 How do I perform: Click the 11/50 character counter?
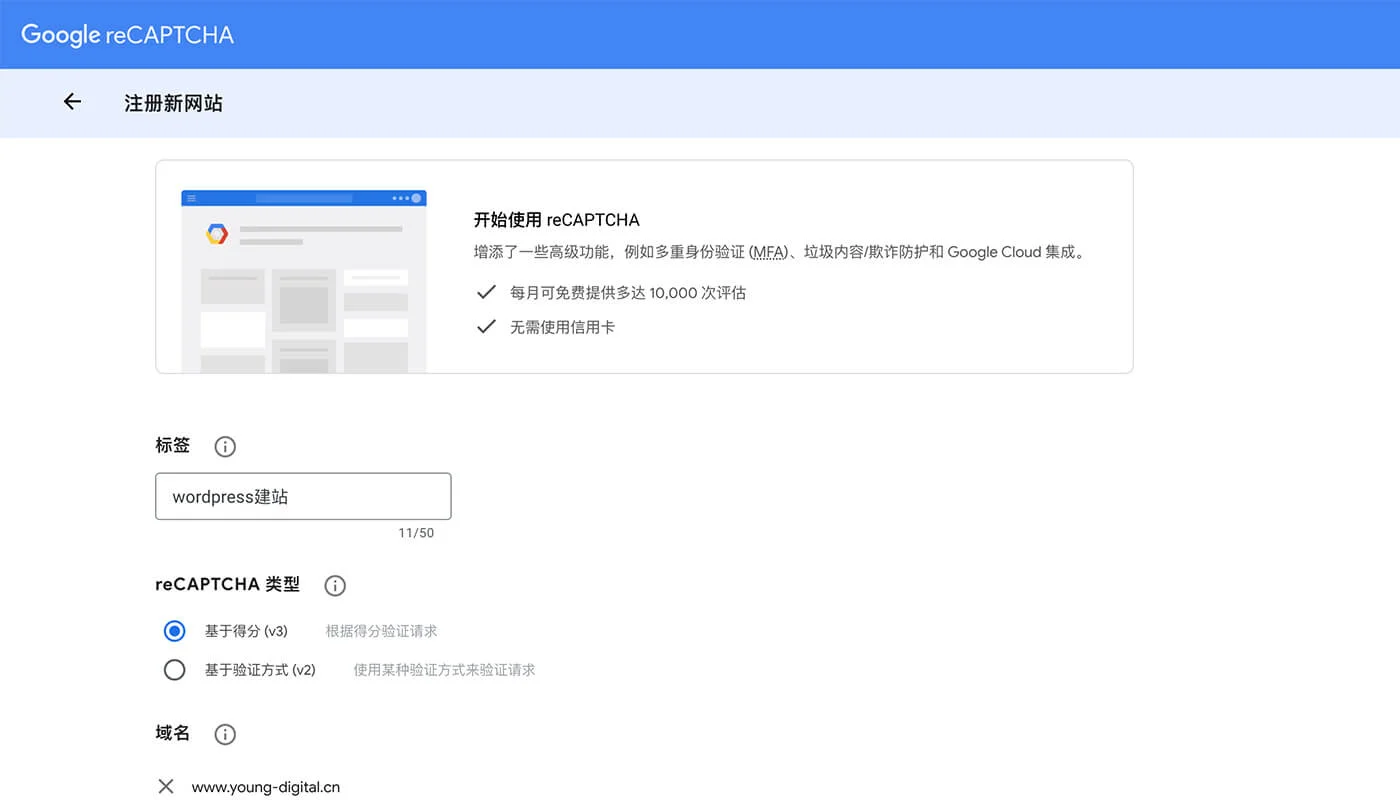coord(417,532)
